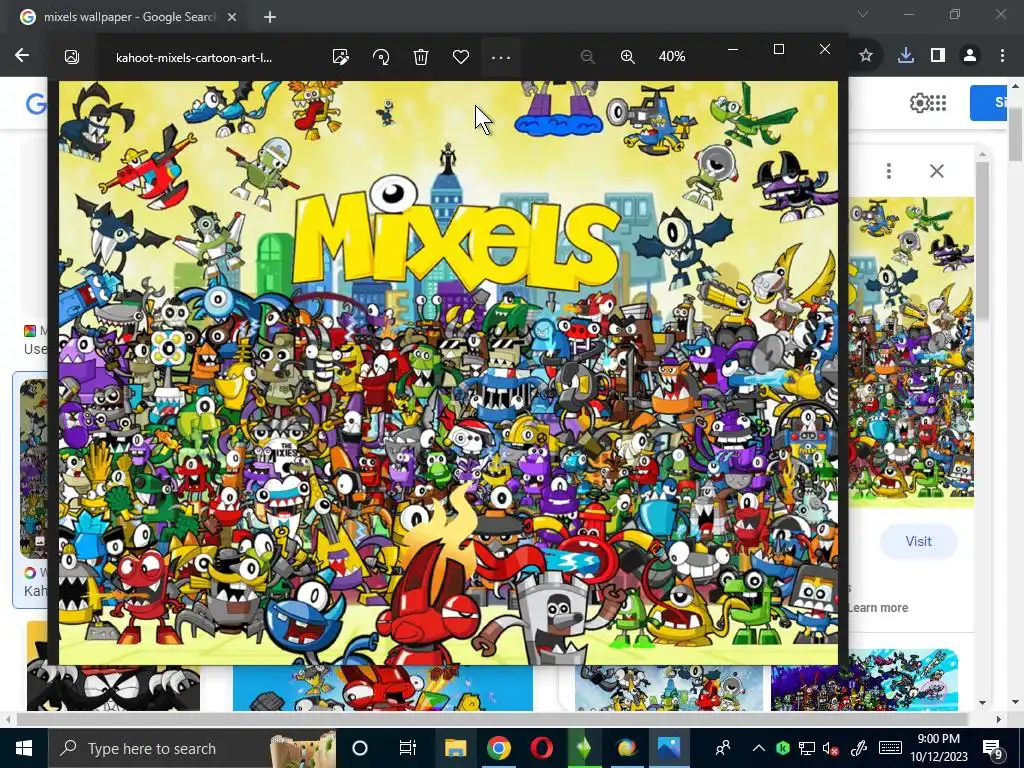Toggle the Chrome side panel
The image size is (1024, 768).
[x=938, y=56]
